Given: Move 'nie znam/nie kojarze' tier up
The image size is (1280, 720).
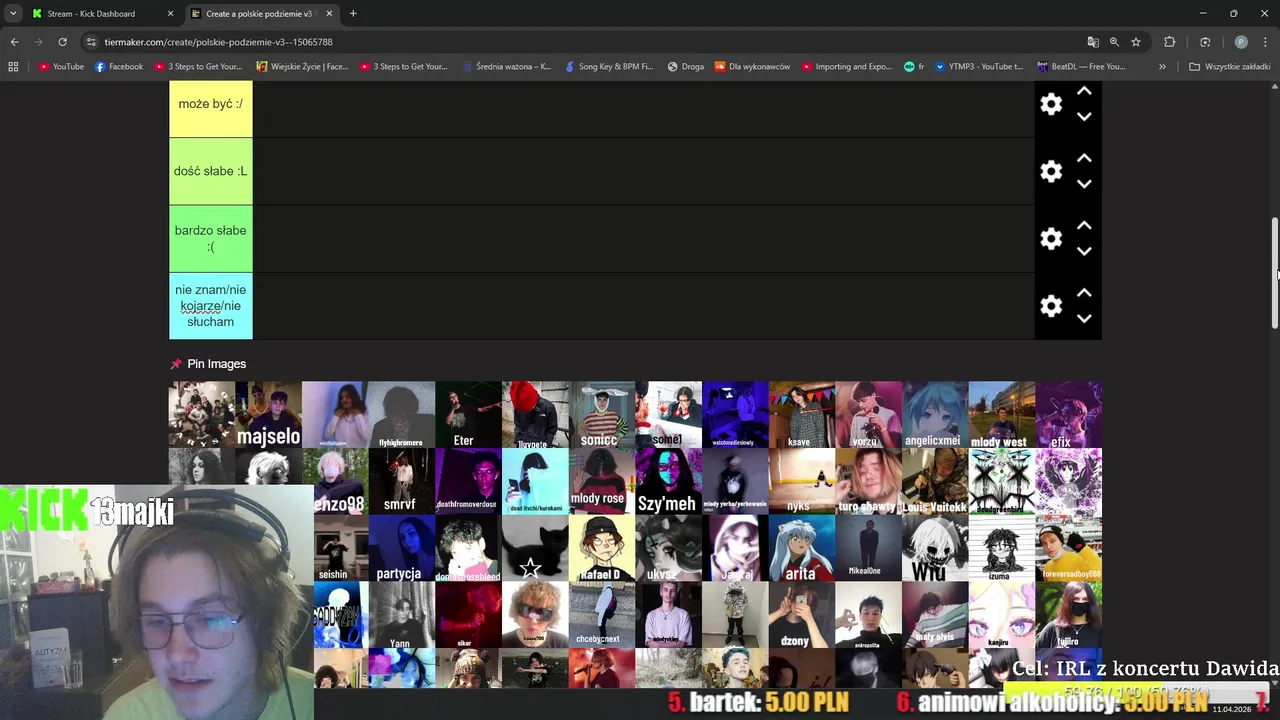Looking at the screenshot, I should click(1084, 293).
